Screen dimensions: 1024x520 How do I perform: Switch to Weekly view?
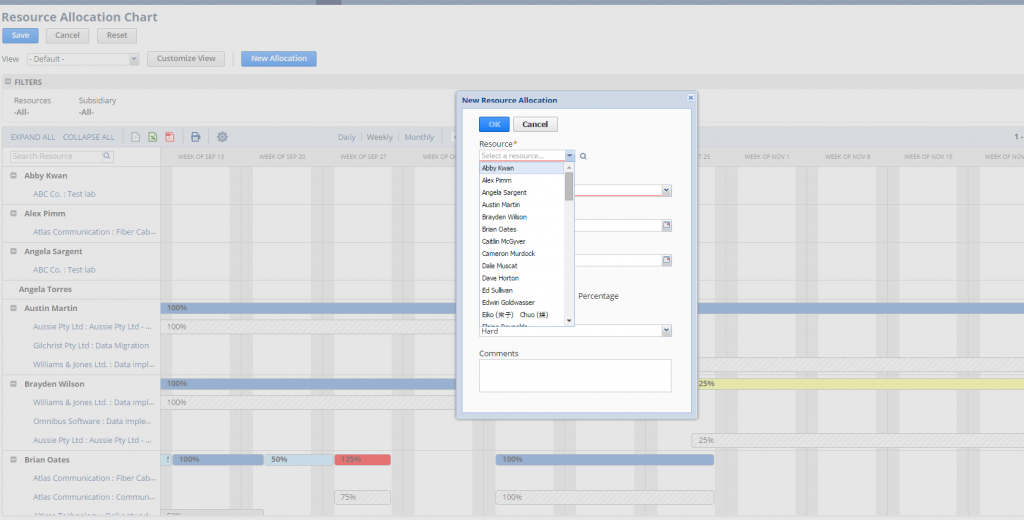coord(379,137)
